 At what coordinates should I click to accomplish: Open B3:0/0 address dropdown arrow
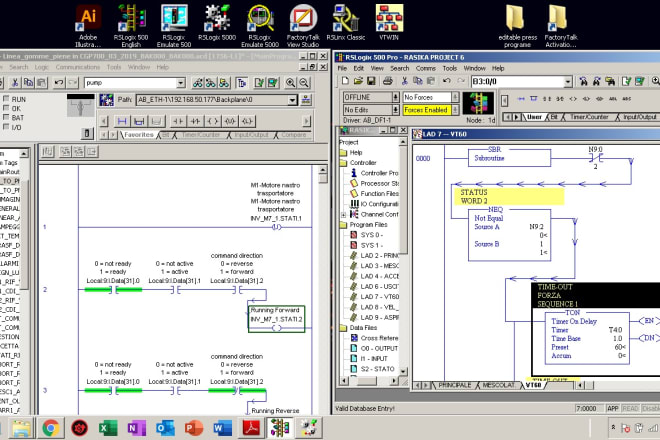(x=568, y=81)
